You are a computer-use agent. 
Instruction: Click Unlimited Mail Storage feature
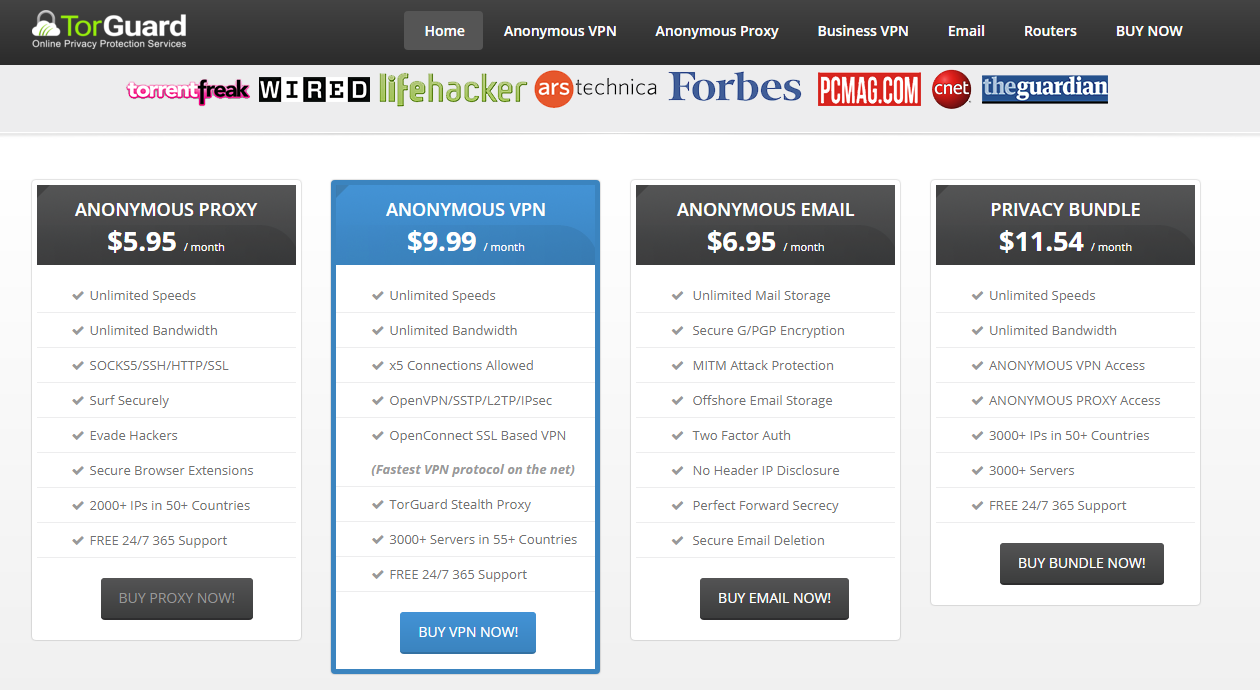point(761,295)
